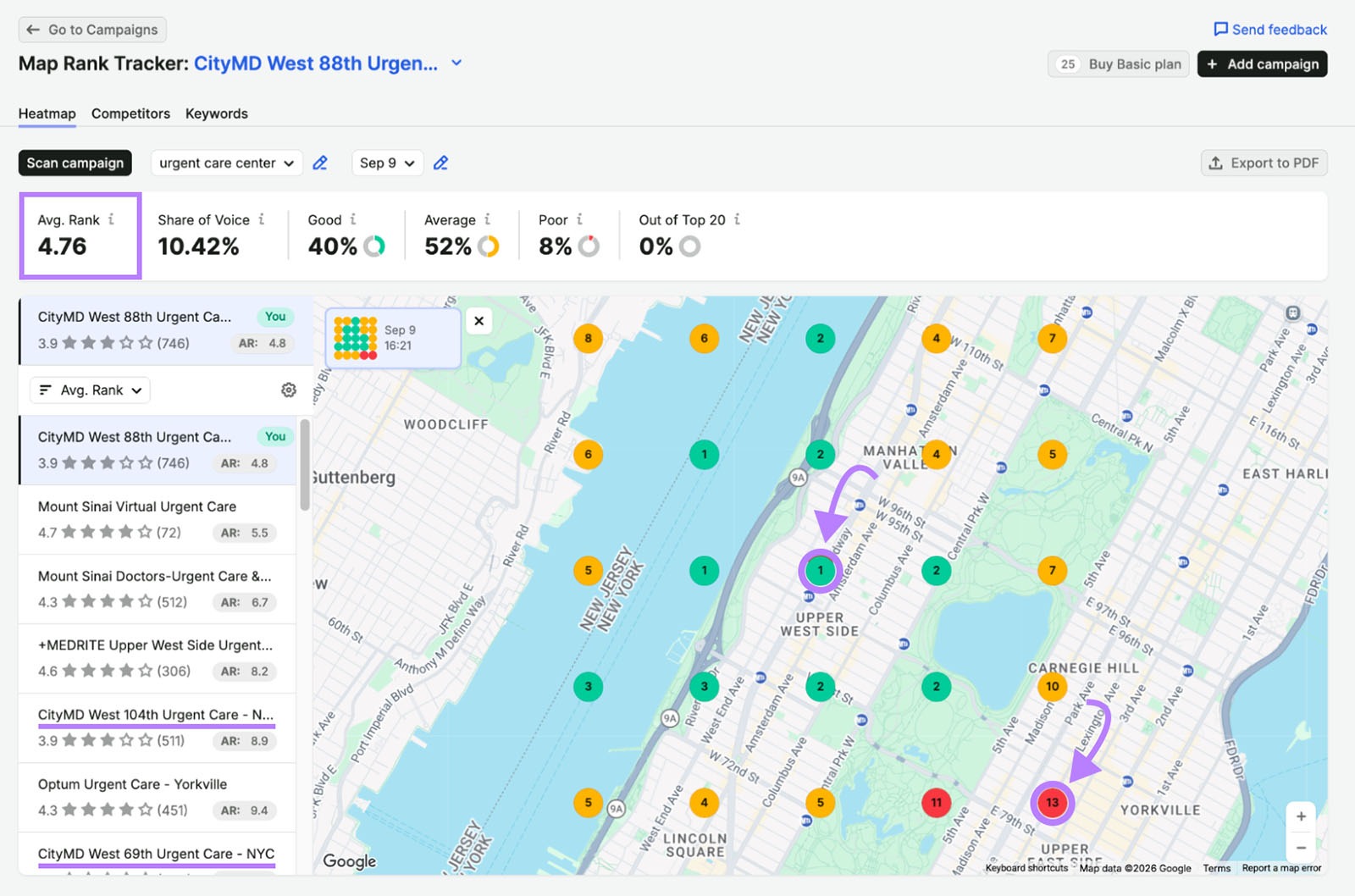The height and width of the screenshot is (896, 1355).
Task: Select CityMD West 104th Urgent Care entry
Action: 158,728
